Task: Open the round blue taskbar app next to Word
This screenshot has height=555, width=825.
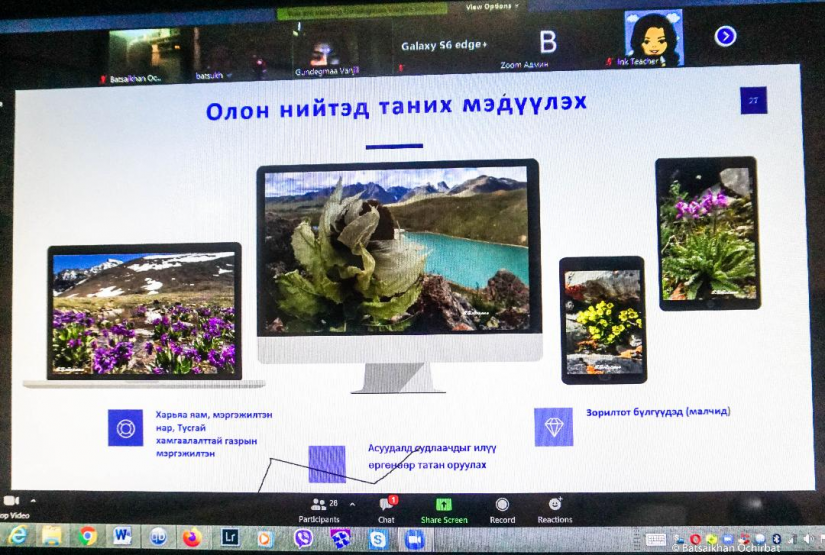Action: tap(158, 537)
